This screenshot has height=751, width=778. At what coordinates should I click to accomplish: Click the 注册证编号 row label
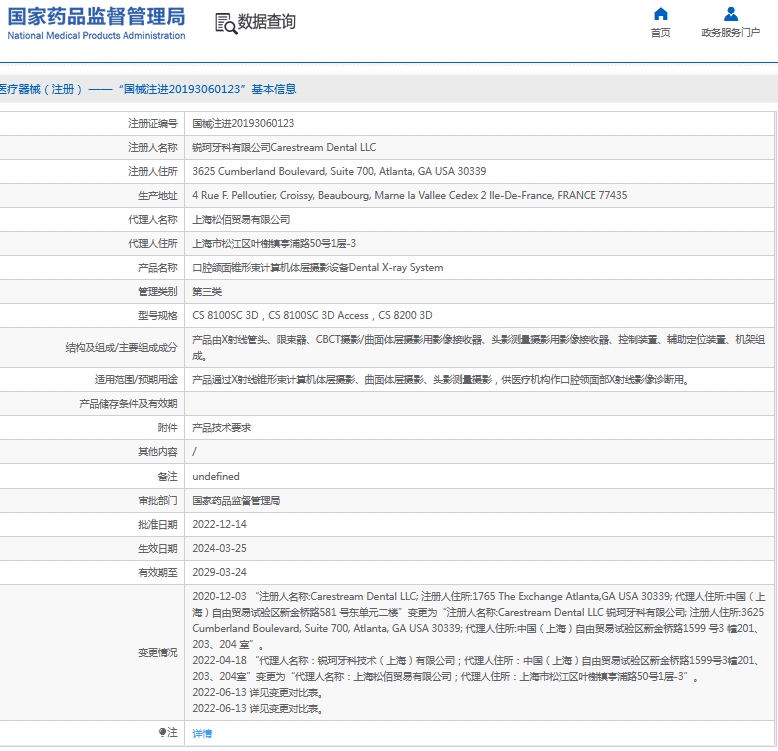pyautogui.click(x=152, y=124)
